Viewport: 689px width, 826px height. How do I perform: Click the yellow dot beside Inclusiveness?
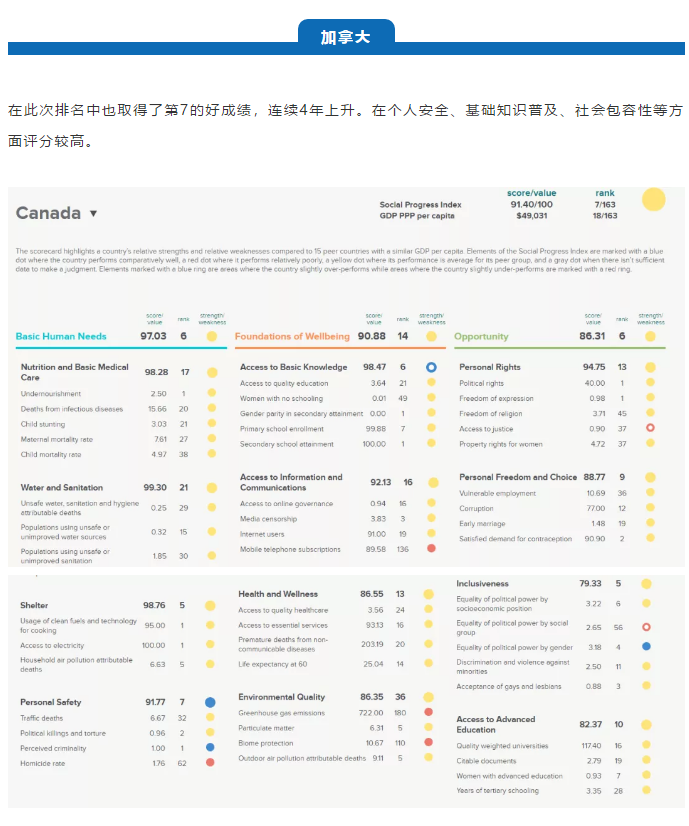[x=646, y=584]
